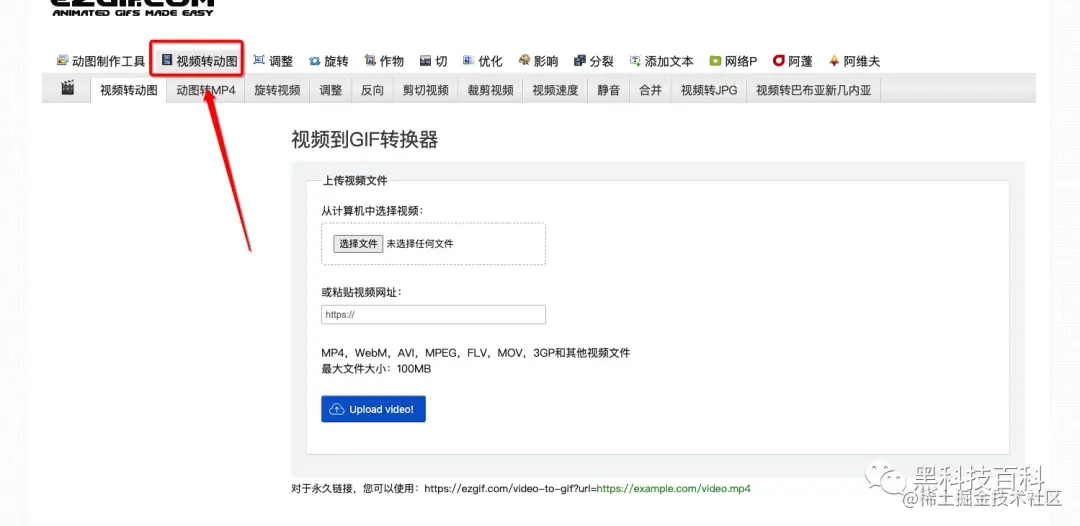Click the resize icon beside 调整 in top menu

(259, 61)
